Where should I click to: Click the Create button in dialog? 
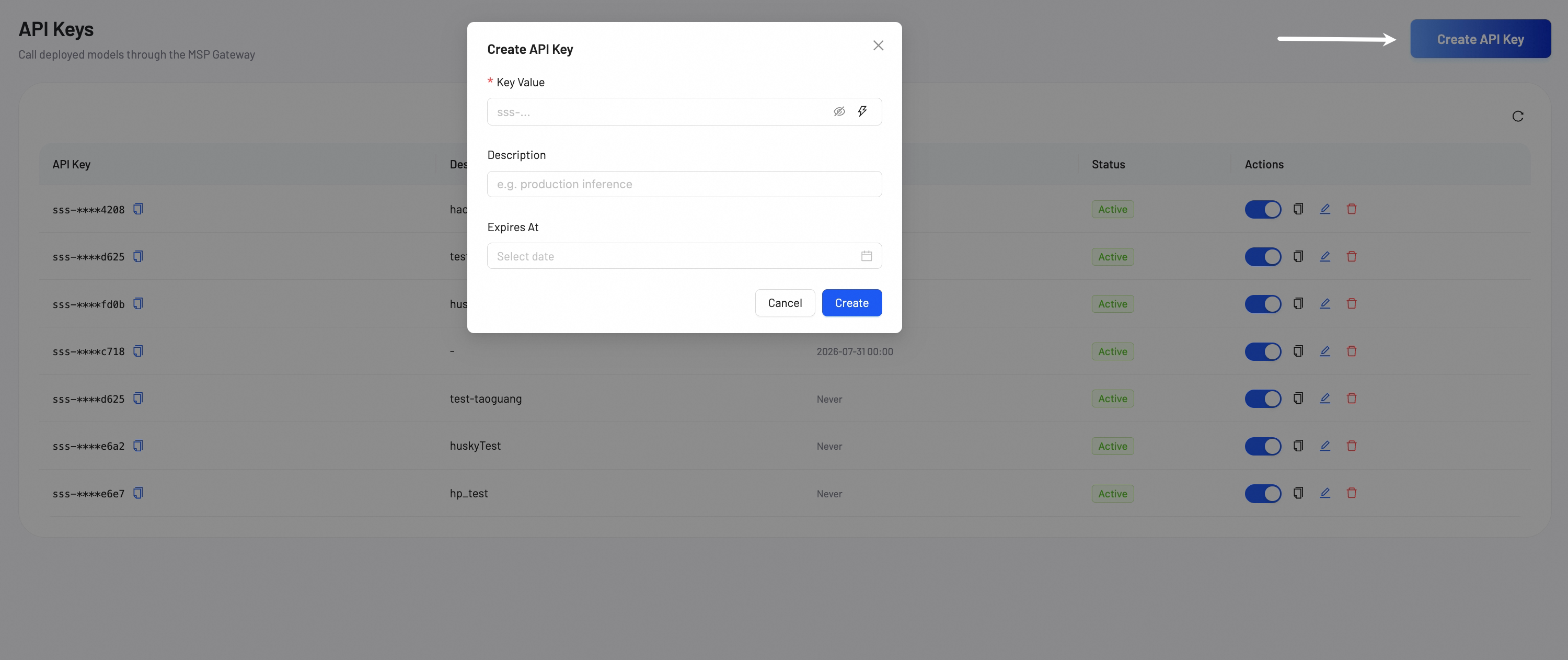[x=851, y=303]
